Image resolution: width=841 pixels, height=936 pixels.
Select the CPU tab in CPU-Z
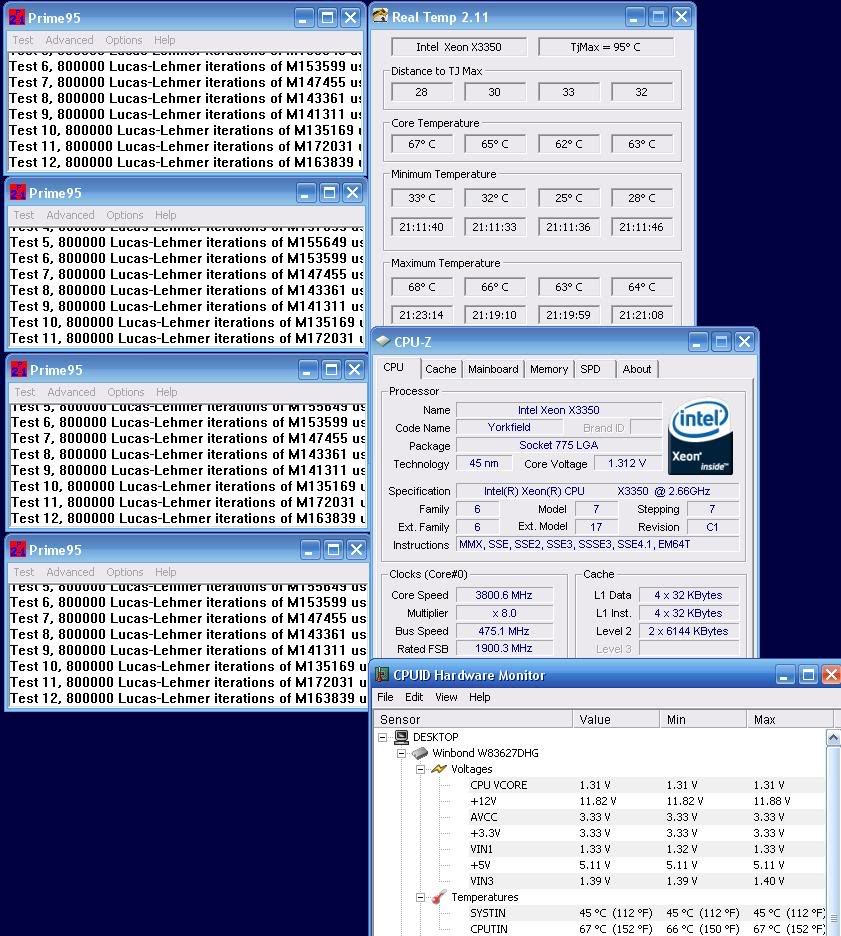tap(394, 367)
